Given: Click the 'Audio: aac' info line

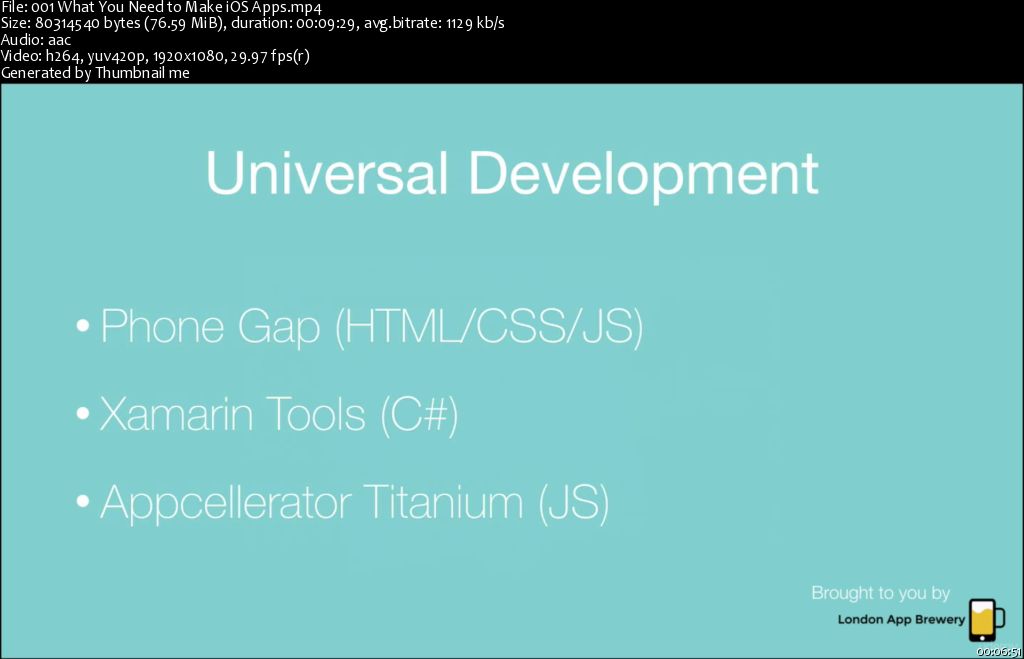Looking at the screenshot, I should pyautogui.click(x=36, y=39).
